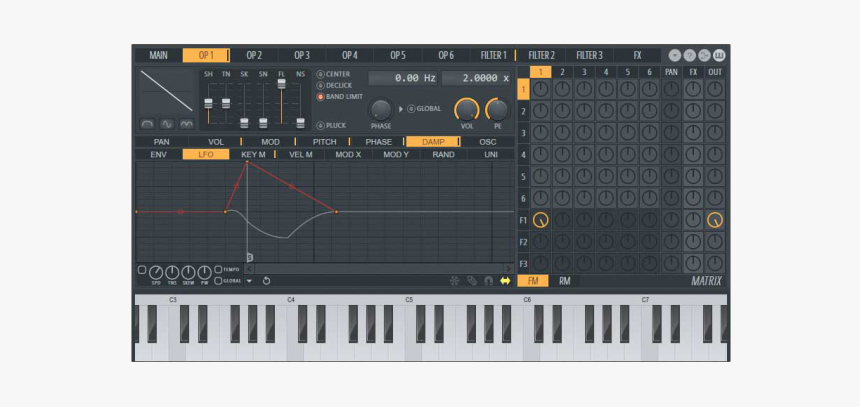Toggle the step editing pencil icon

pos(472,281)
